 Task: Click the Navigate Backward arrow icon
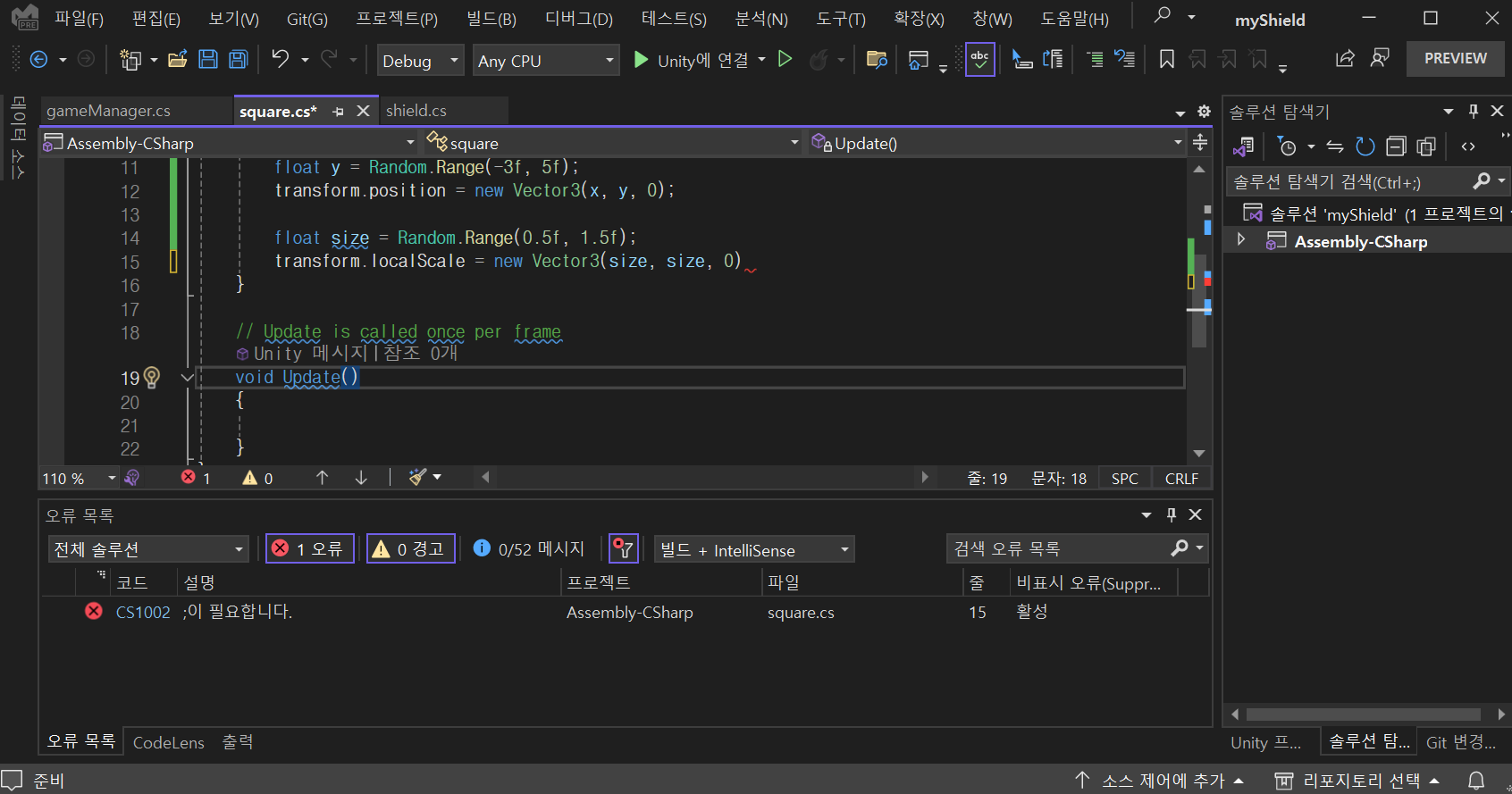pyautogui.click(x=38, y=60)
